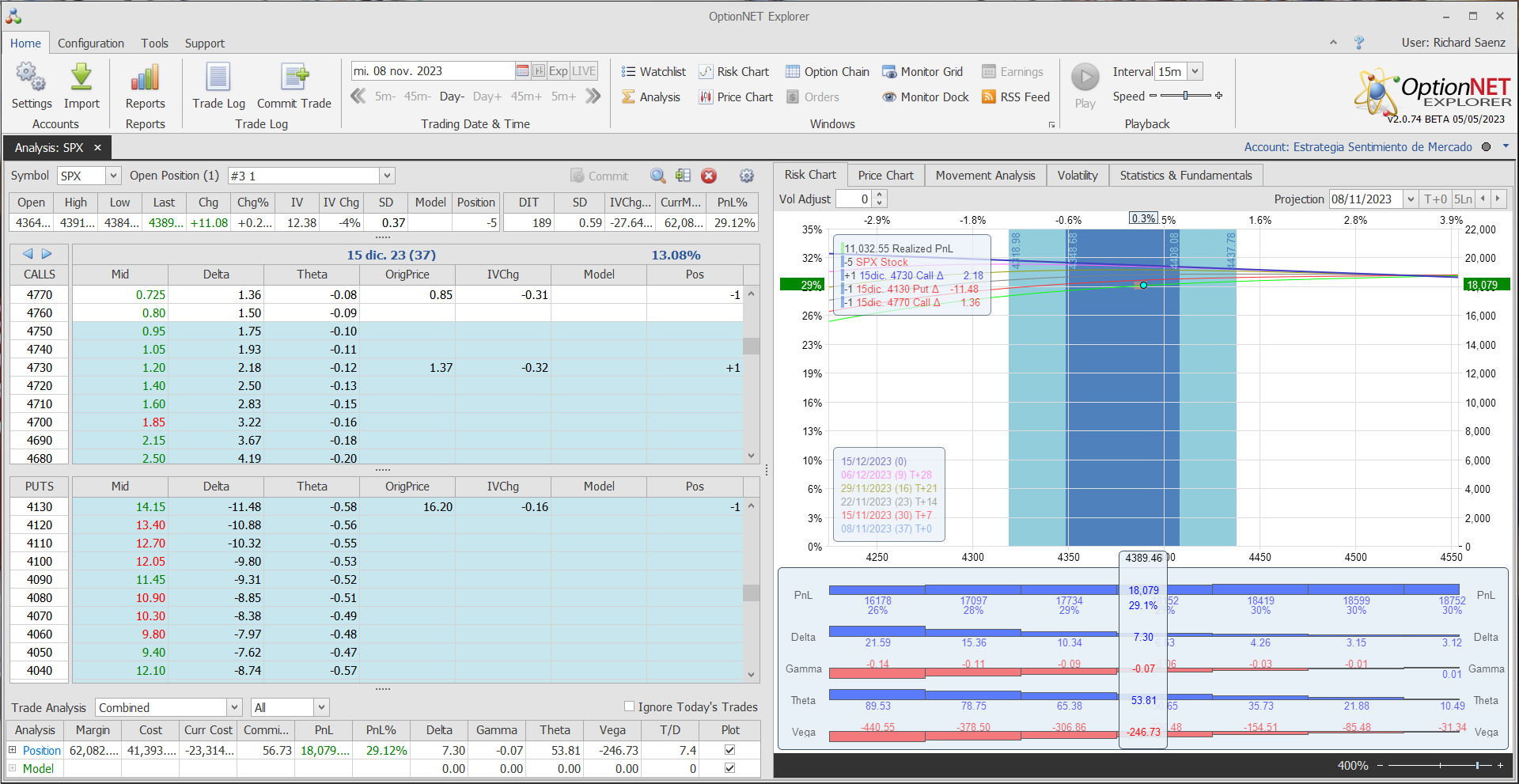
Task: Click the red delete position icon
Action: point(709,176)
